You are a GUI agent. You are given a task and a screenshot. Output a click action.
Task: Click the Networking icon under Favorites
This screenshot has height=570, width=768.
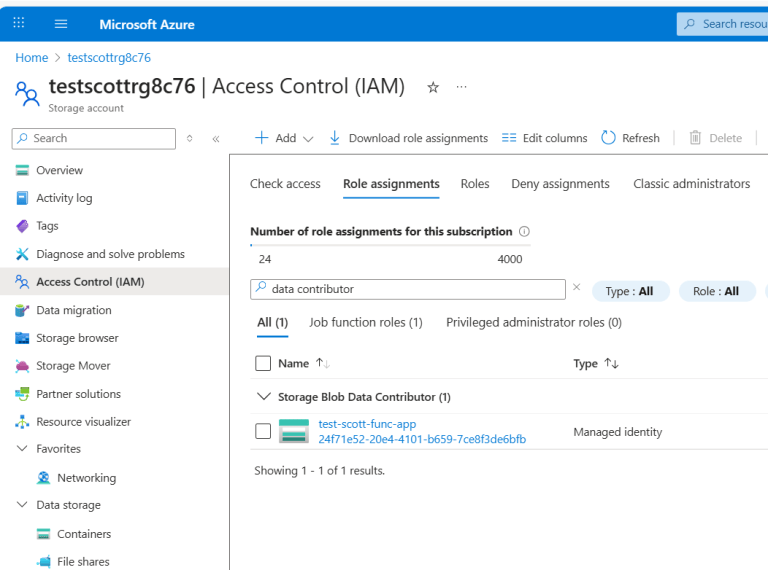44,477
